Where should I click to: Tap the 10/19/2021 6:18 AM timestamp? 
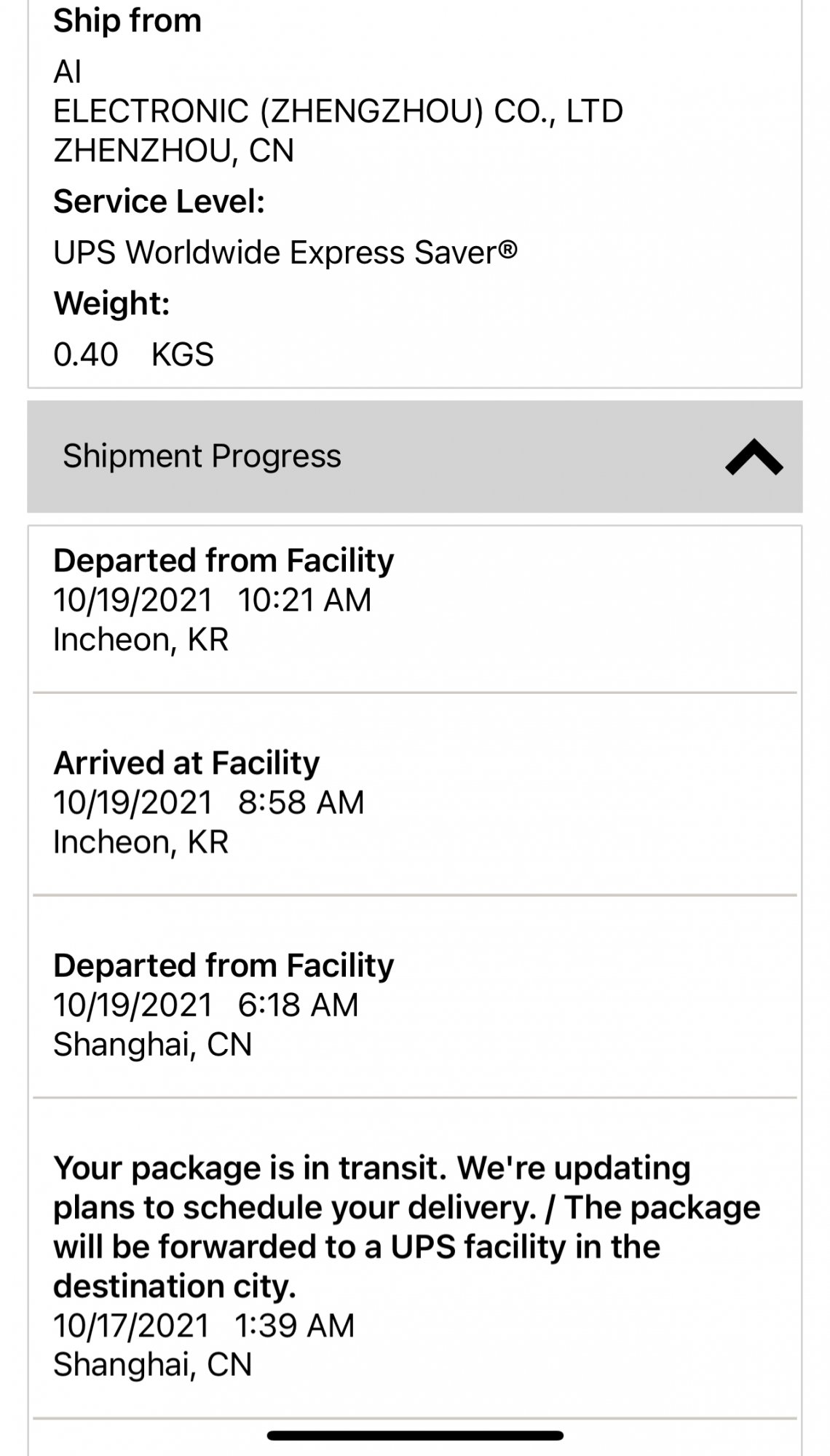click(x=206, y=1005)
